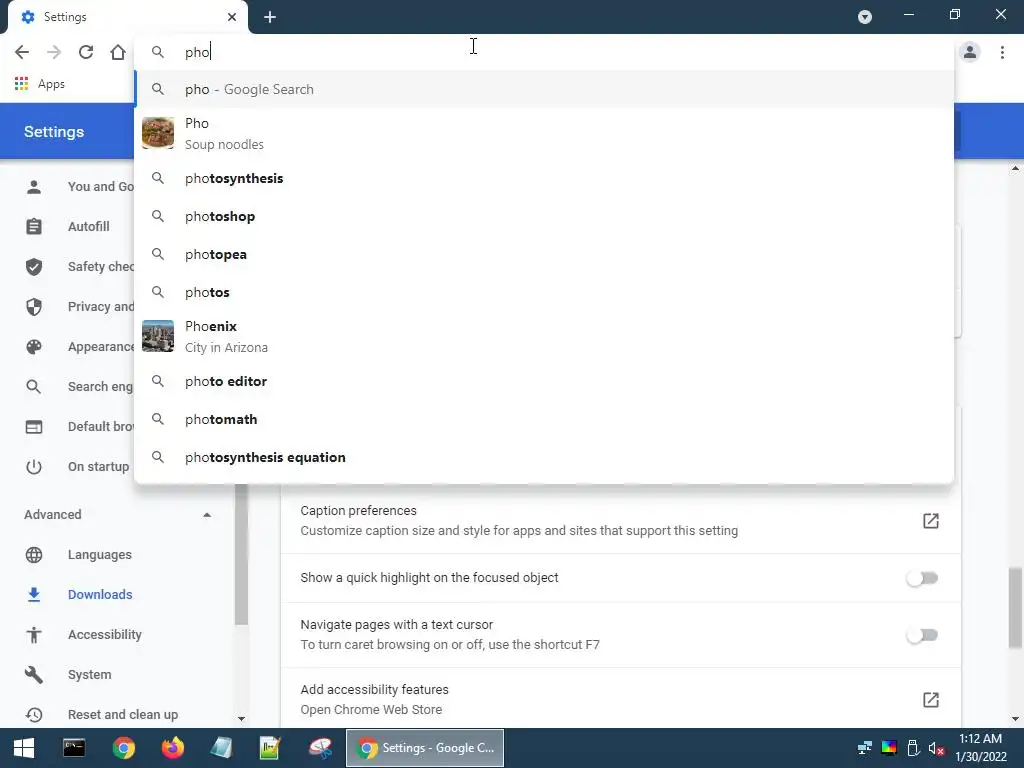Reload the page with the refresh icon
The height and width of the screenshot is (768, 1024).
(x=86, y=52)
